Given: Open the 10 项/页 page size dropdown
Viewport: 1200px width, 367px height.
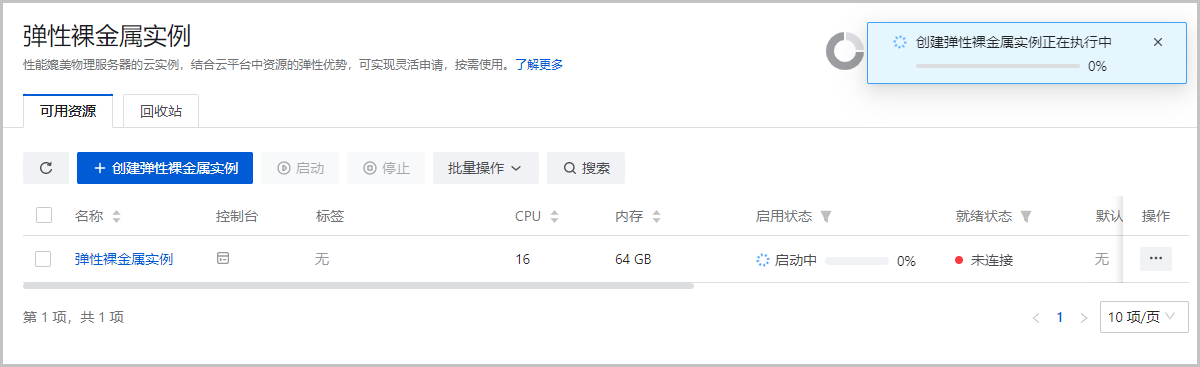Looking at the screenshot, I should 1144,317.
